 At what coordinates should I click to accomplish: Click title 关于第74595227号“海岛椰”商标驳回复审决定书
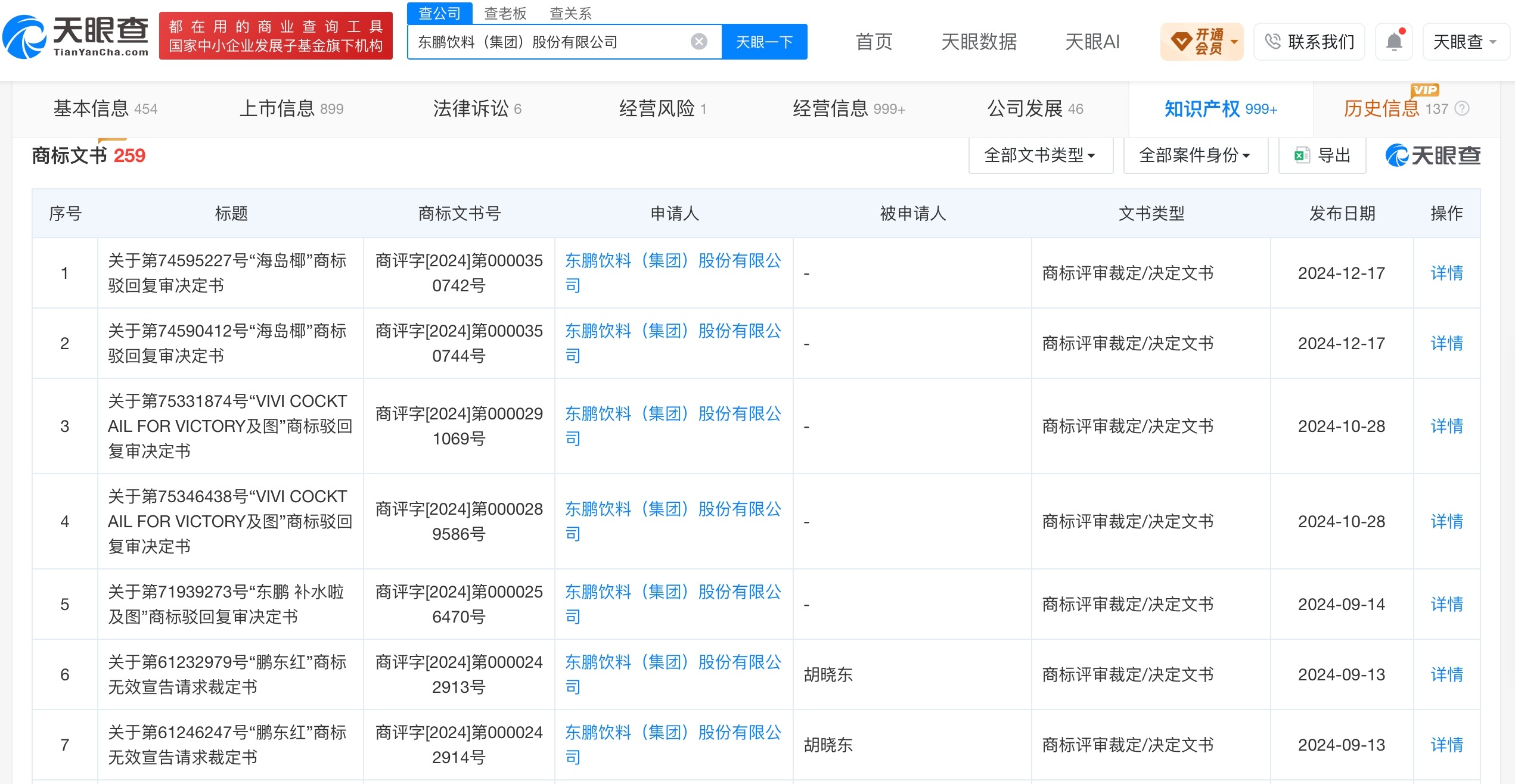(227, 273)
